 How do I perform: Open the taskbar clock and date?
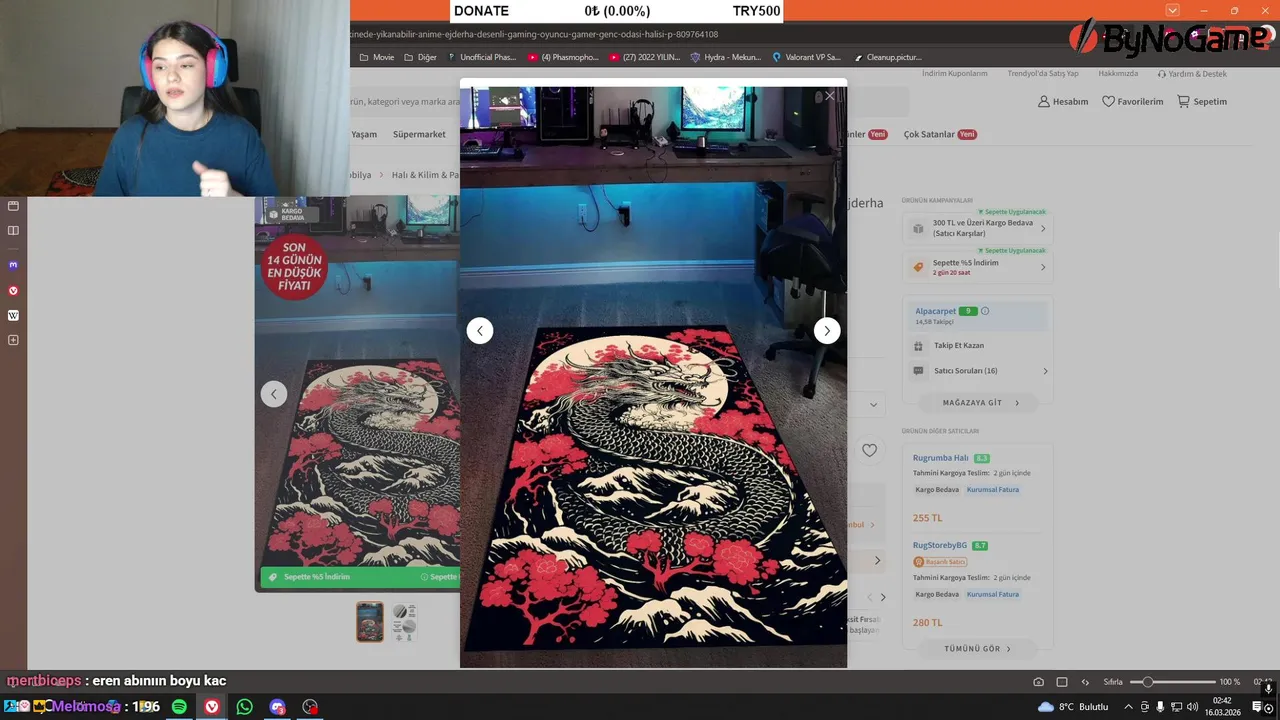tap(1223, 706)
